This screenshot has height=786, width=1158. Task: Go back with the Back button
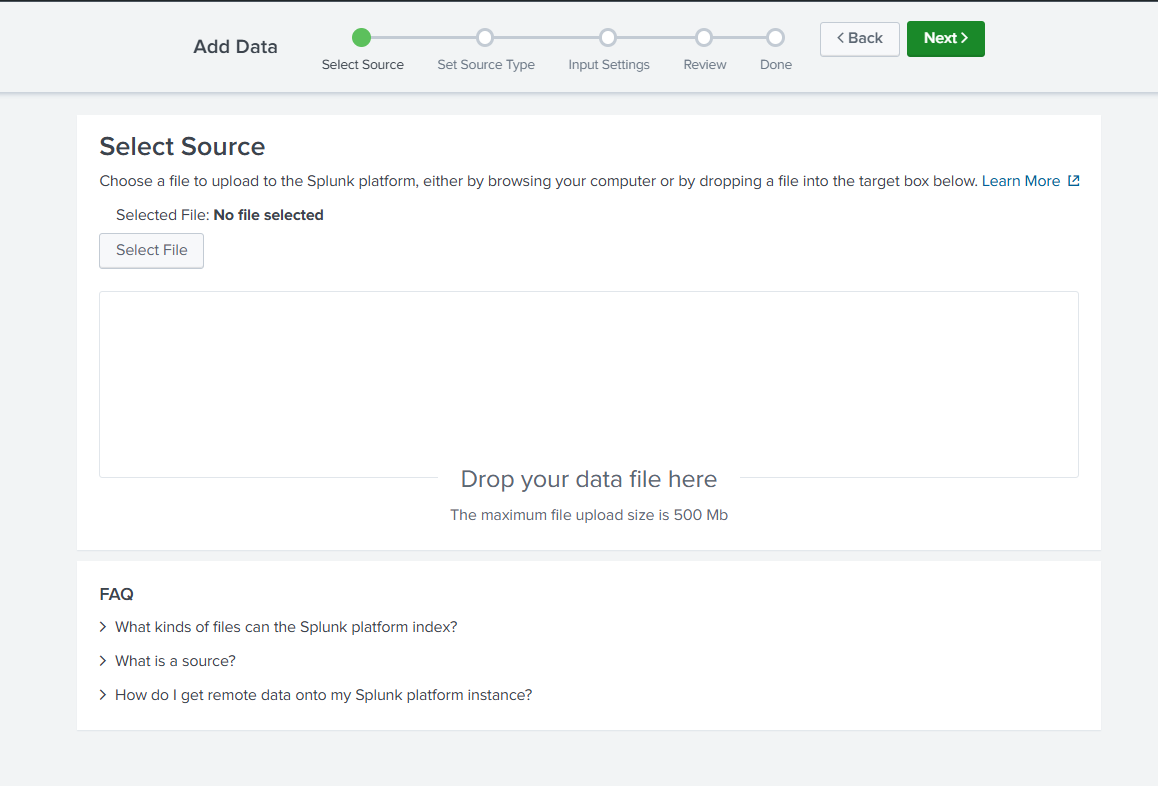860,38
